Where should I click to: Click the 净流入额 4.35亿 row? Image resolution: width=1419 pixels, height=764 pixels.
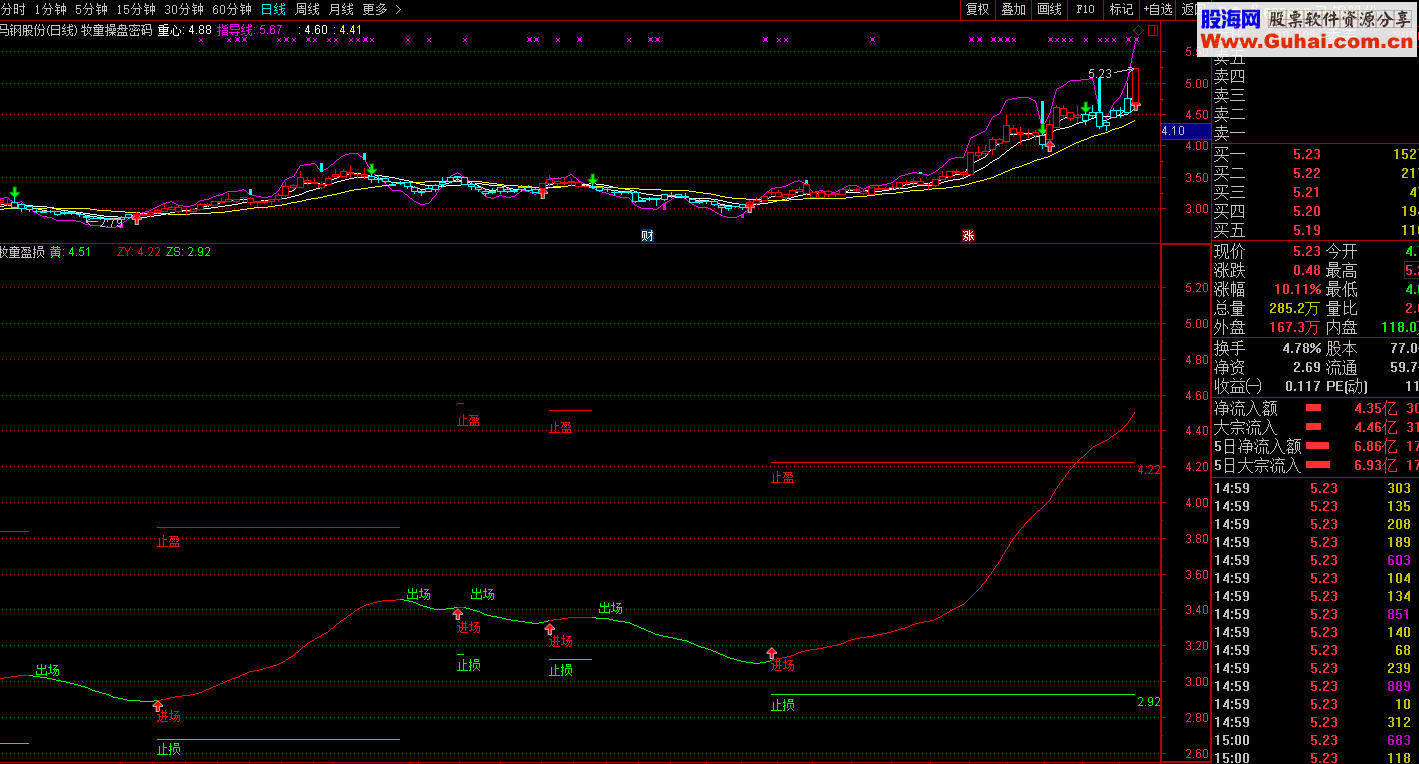click(1315, 408)
